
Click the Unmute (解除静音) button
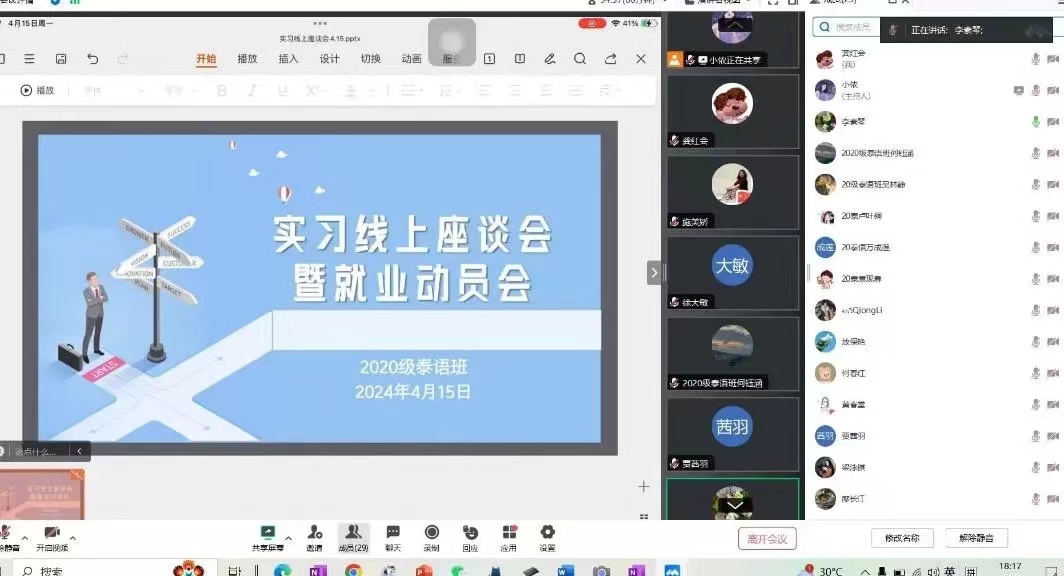click(976, 538)
